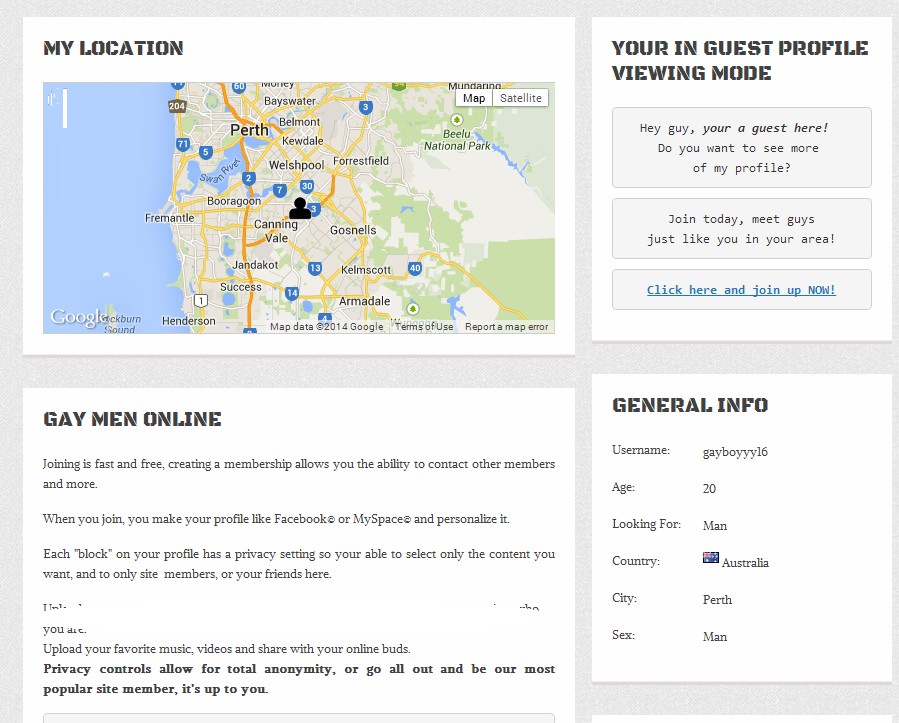Click the City value Perth
The width and height of the screenshot is (899, 723).
[x=717, y=600]
